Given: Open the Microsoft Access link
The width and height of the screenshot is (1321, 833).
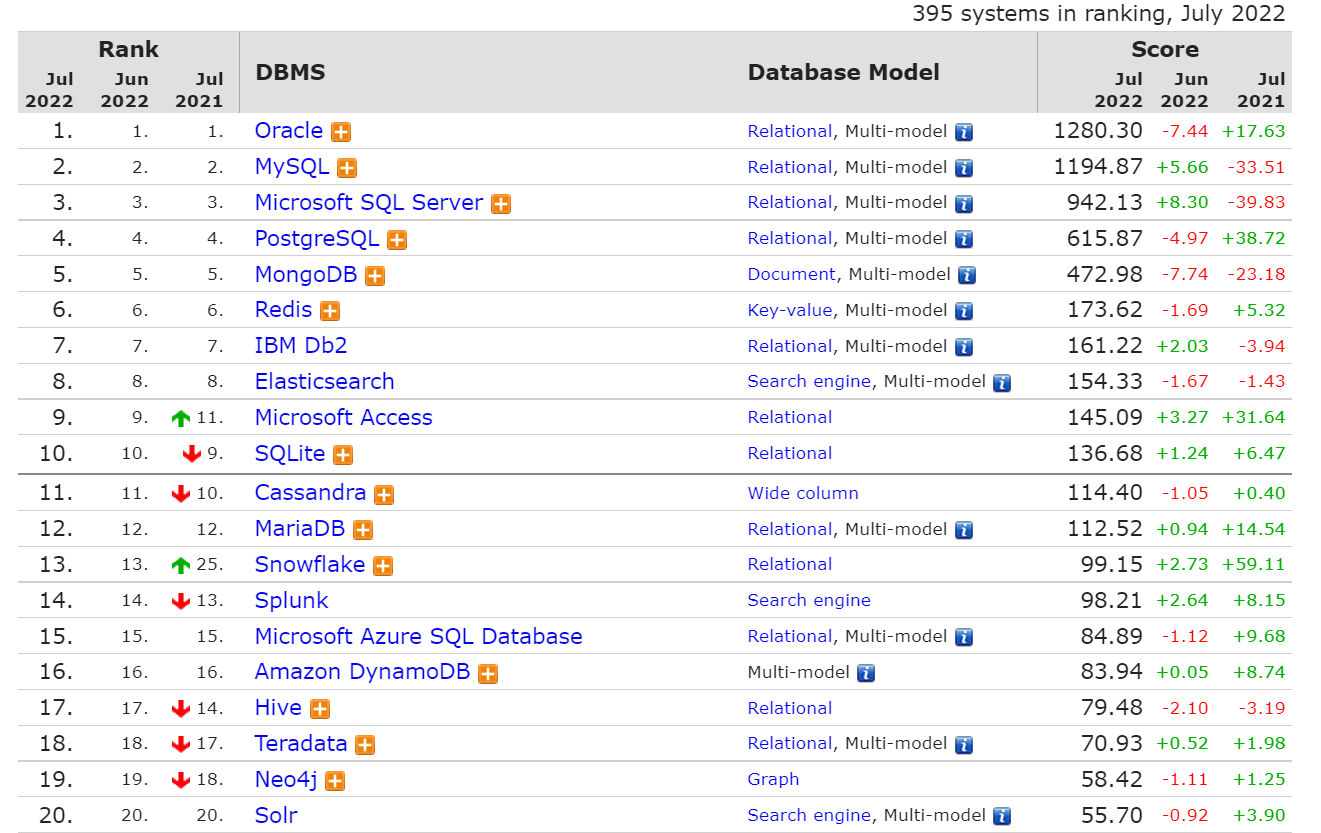Looking at the screenshot, I should coord(343,417).
